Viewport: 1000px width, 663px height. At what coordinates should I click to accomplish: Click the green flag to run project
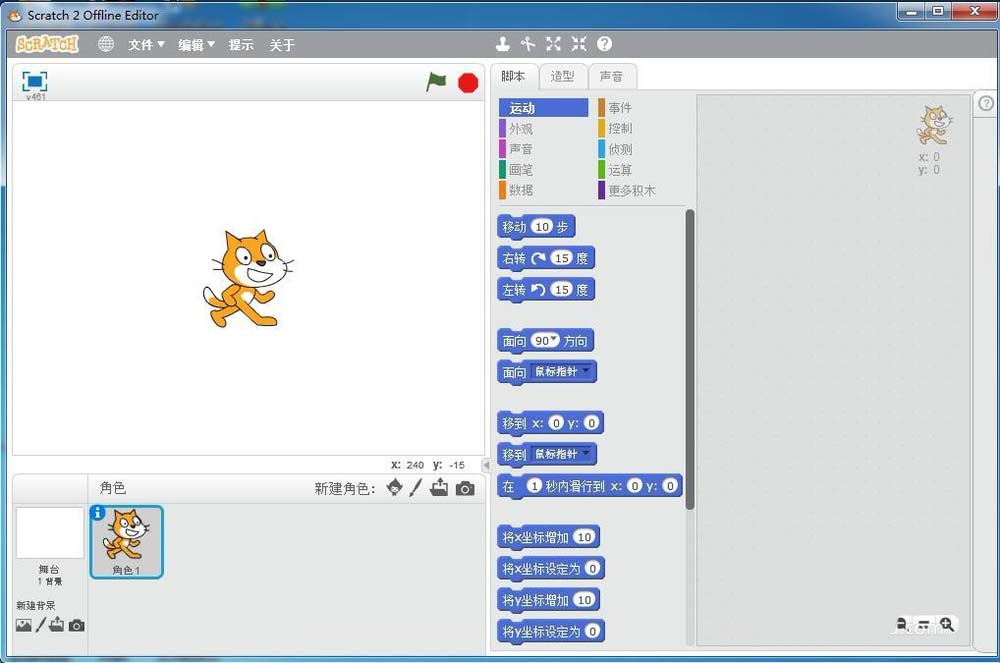(437, 82)
